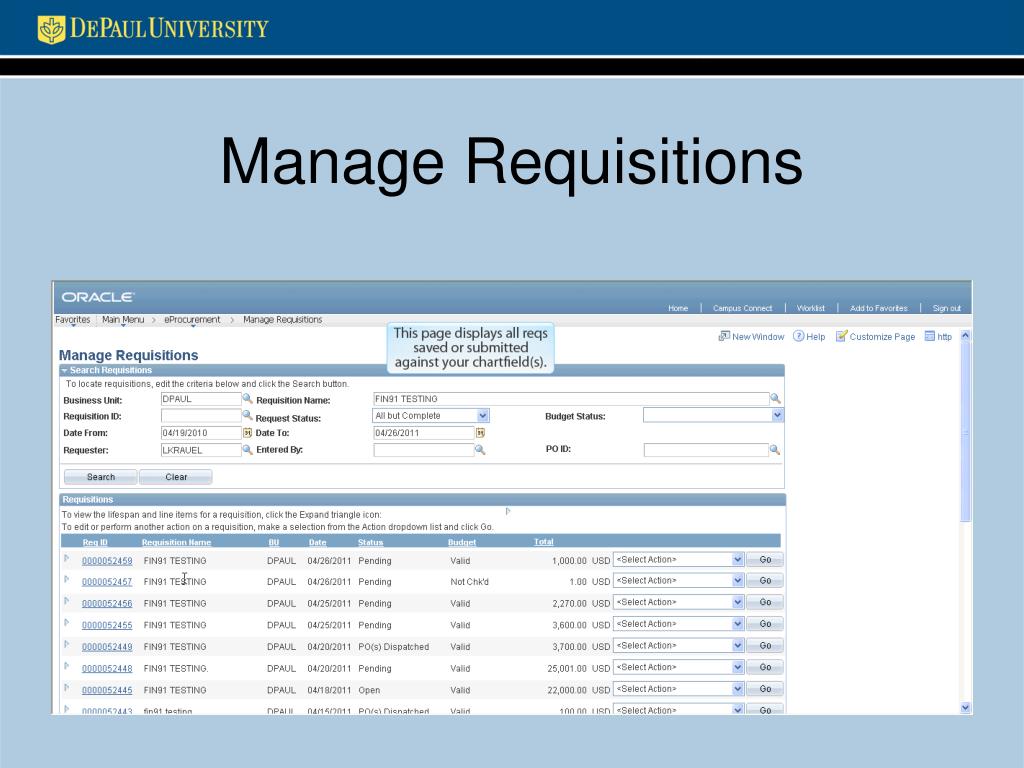Open Requisition ID lookup magnifier
The width and height of the screenshot is (1024, 768).
pyautogui.click(x=248, y=415)
